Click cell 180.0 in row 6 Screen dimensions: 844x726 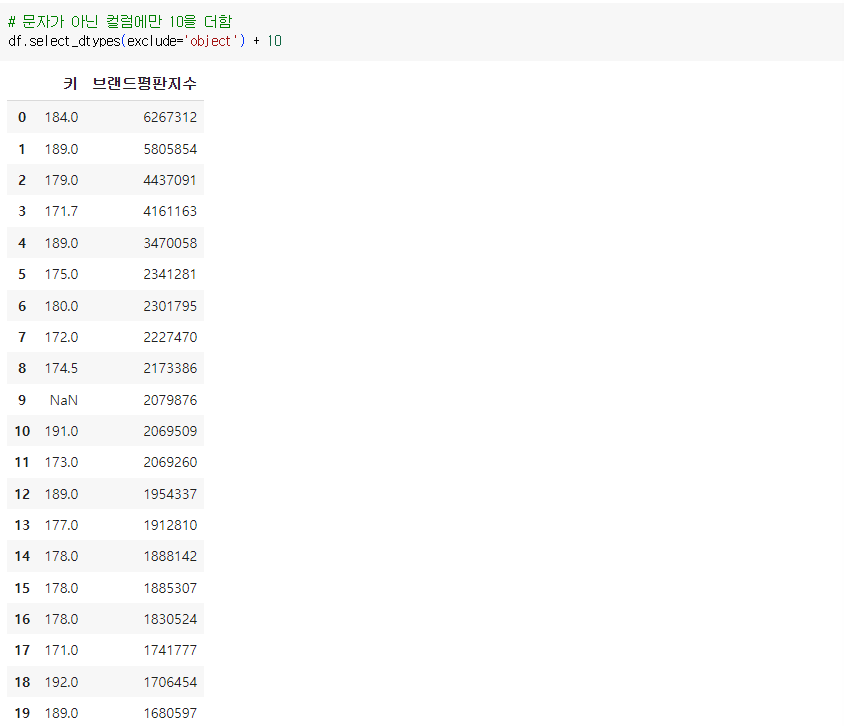tap(61, 306)
